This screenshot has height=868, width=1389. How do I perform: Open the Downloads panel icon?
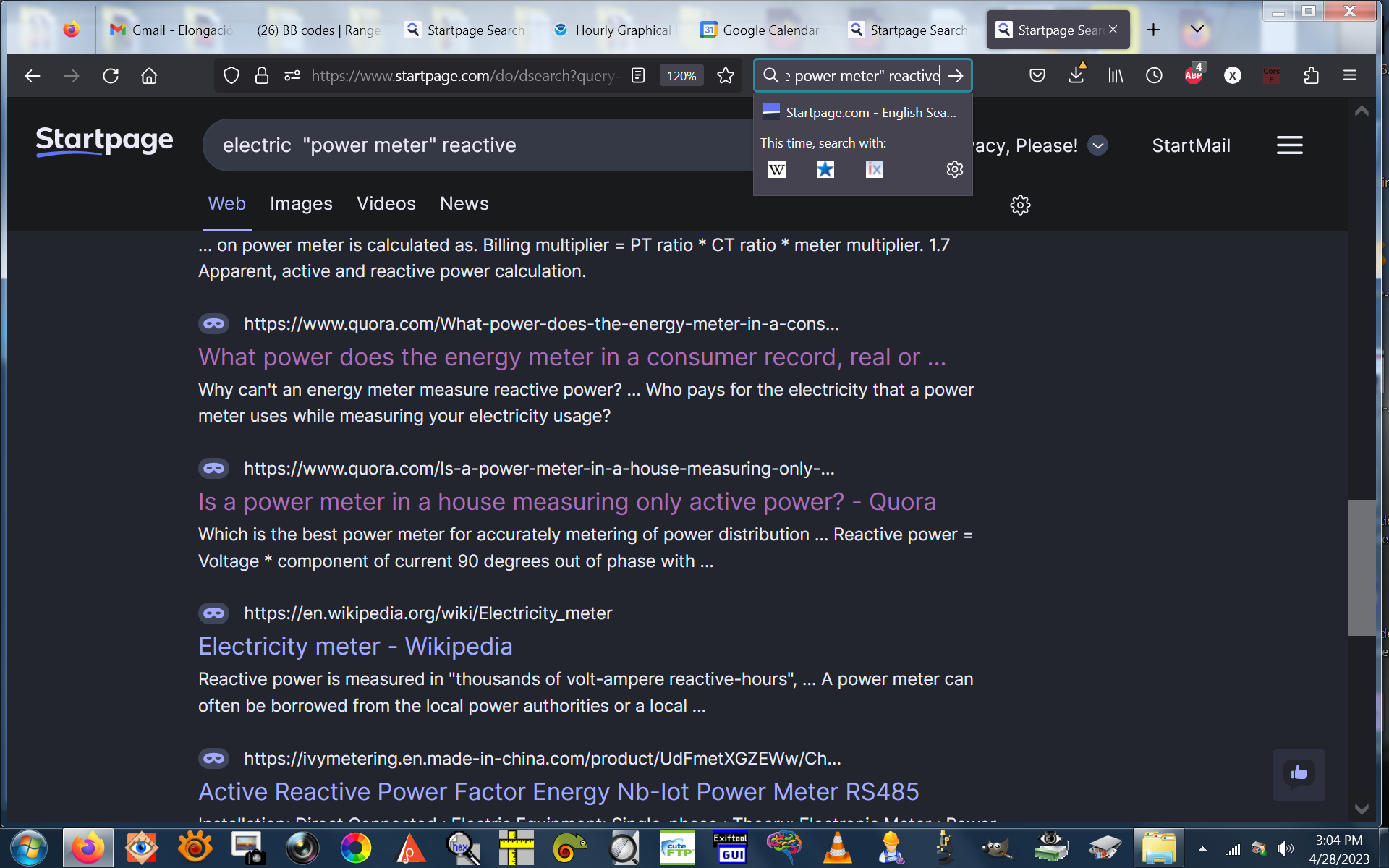[1076, 75]
